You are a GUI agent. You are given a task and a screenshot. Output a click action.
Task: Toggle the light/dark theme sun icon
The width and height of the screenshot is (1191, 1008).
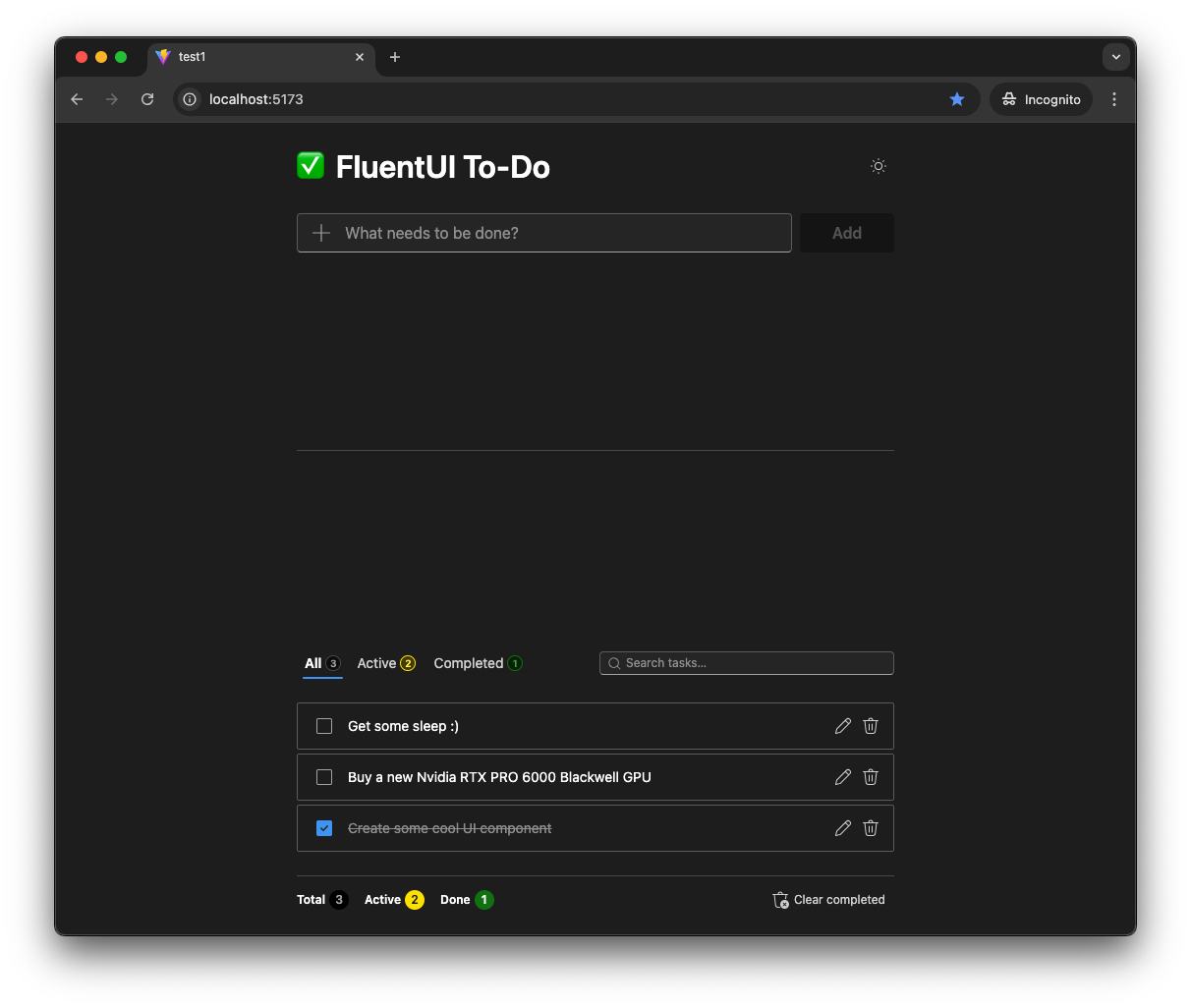click(x=879, y=166)
